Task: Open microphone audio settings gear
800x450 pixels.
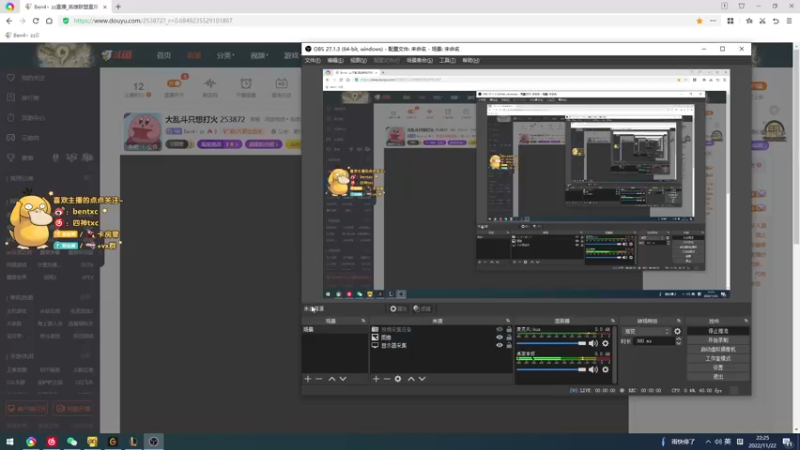Action: [606, 343]
